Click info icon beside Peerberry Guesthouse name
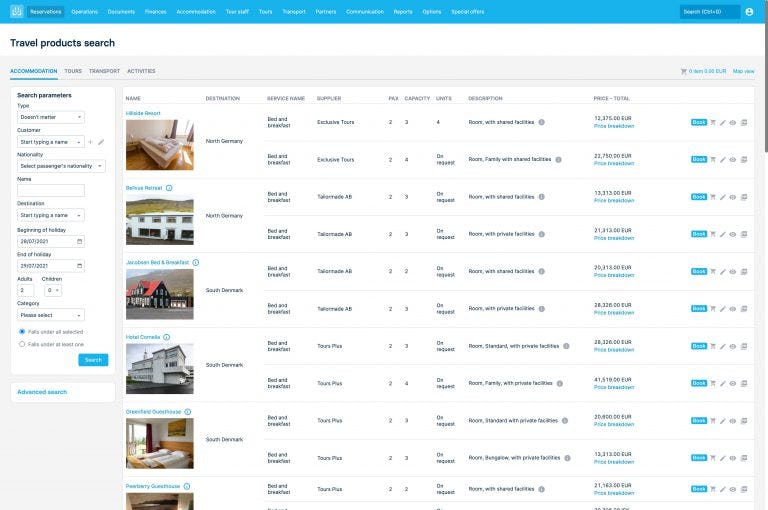This screenshot has width=768, height=510. tap(187, 486)
